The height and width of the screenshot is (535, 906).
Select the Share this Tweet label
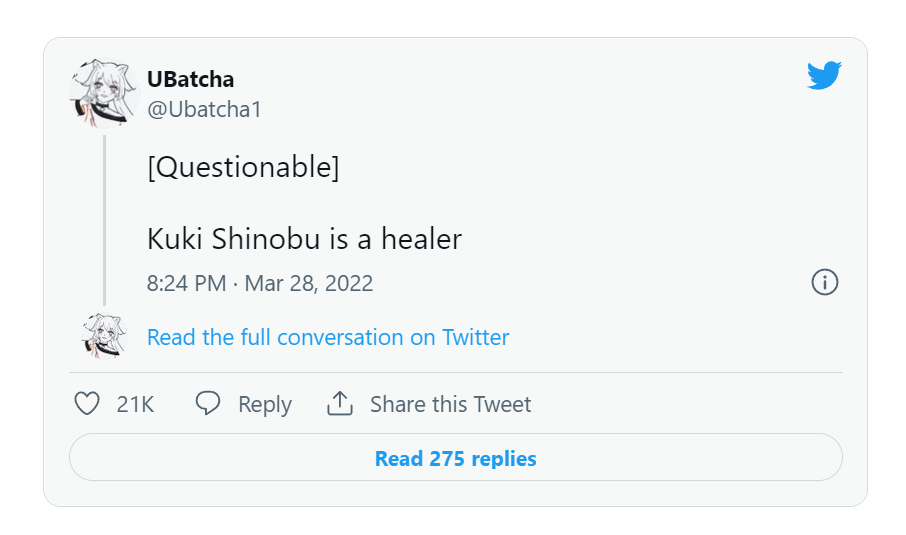[451, 404]
